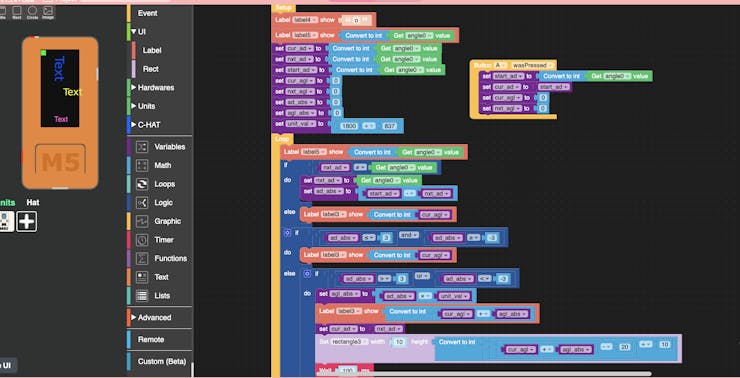Open the Variables block category icon

click(142, 147)
